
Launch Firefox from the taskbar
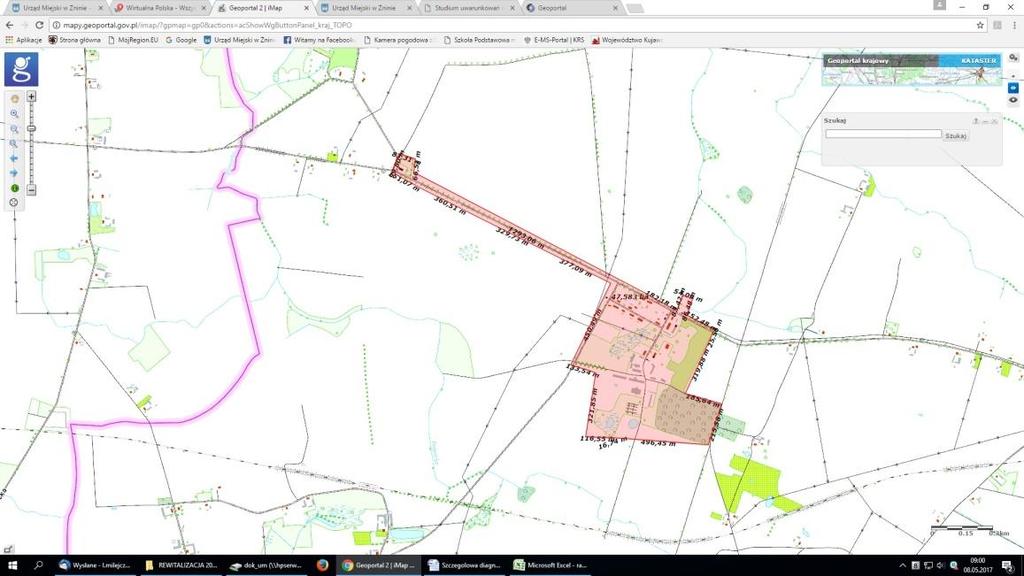tap(322, 565)
